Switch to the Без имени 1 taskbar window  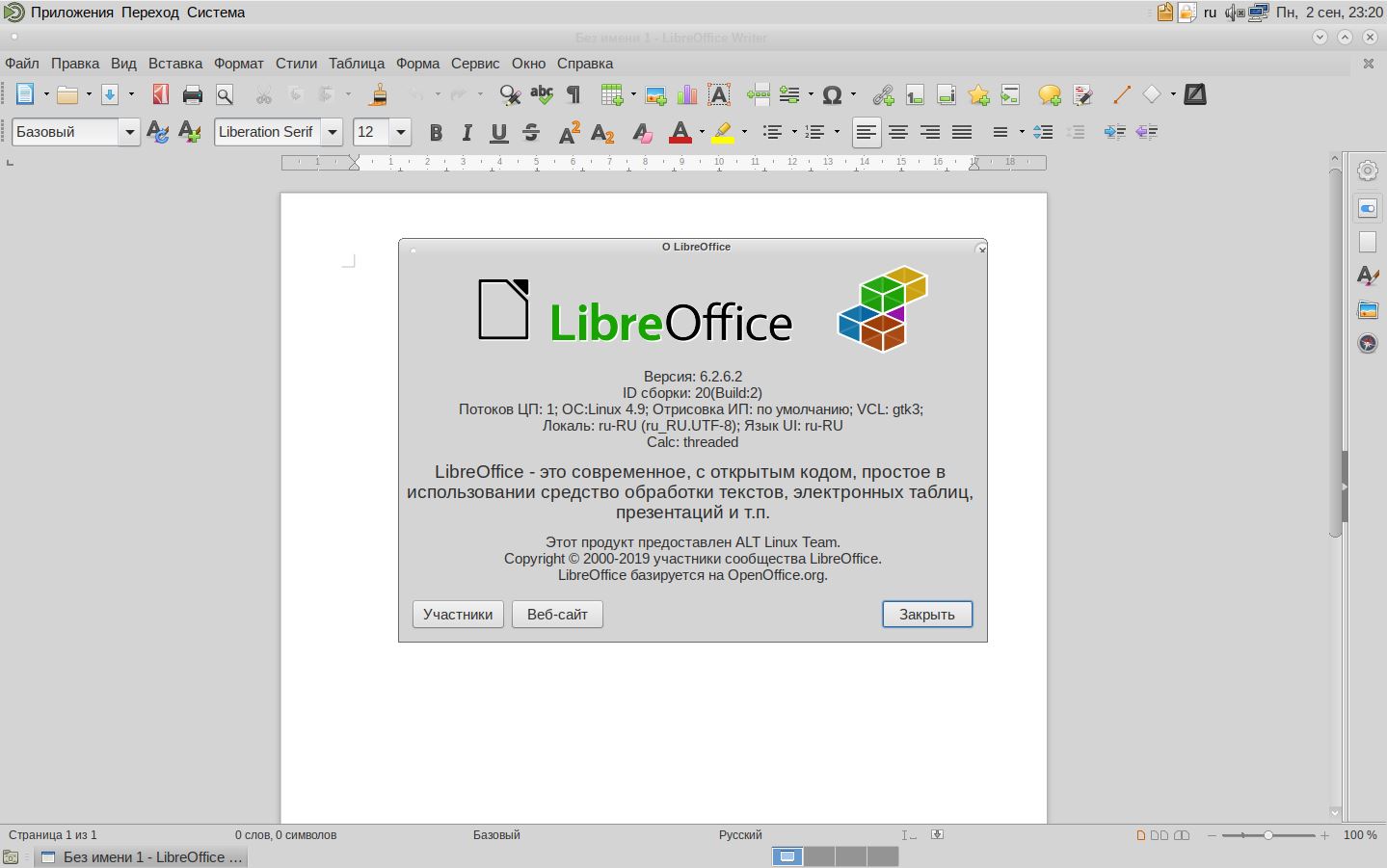pyautogui.click(x=143, y=857)
